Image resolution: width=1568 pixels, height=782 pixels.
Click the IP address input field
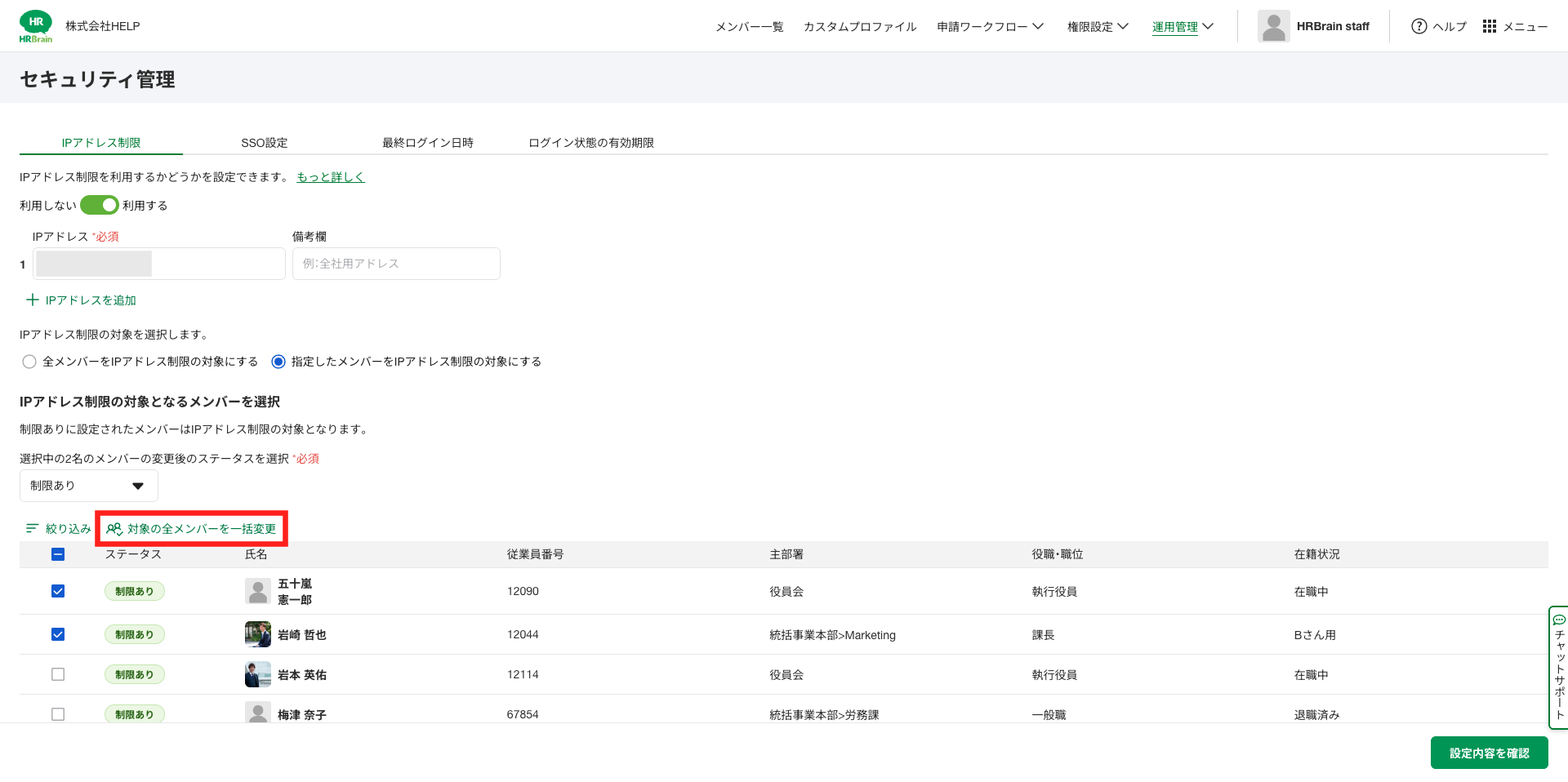[x=159, y=264]
